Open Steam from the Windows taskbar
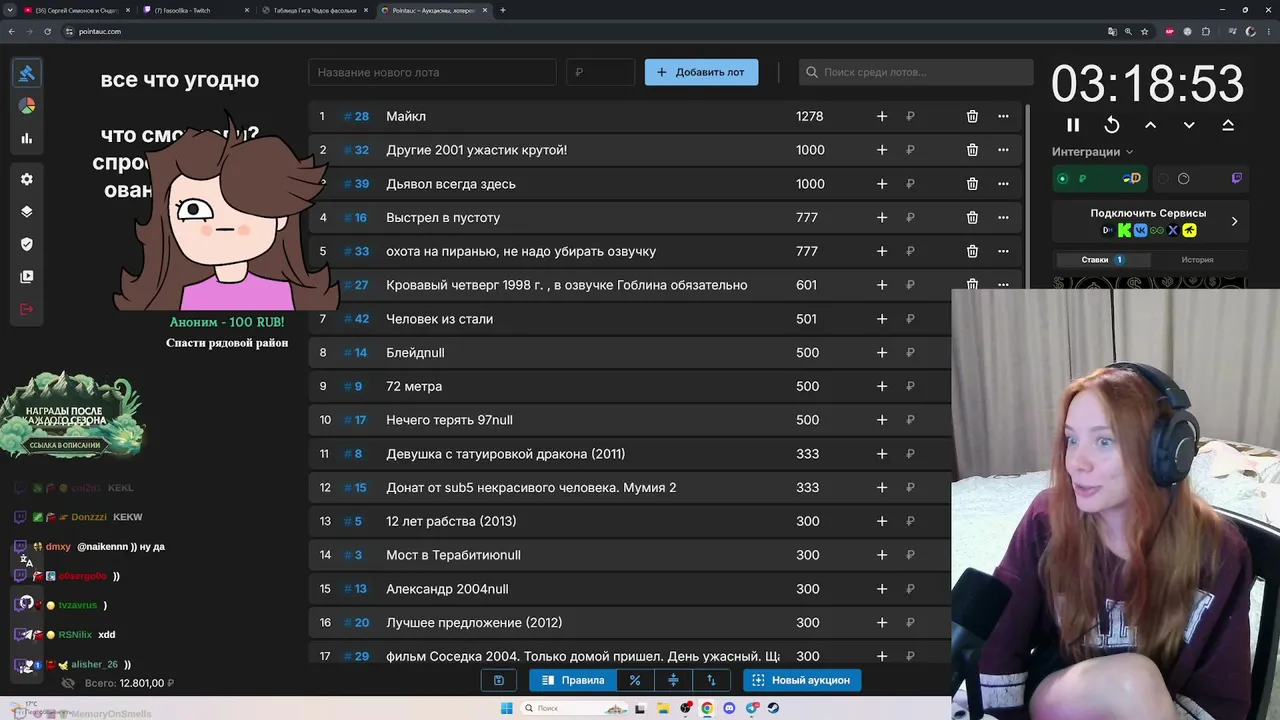This screenshot has width=1280, height=720. pyautogui.click(x=773, y=708)
